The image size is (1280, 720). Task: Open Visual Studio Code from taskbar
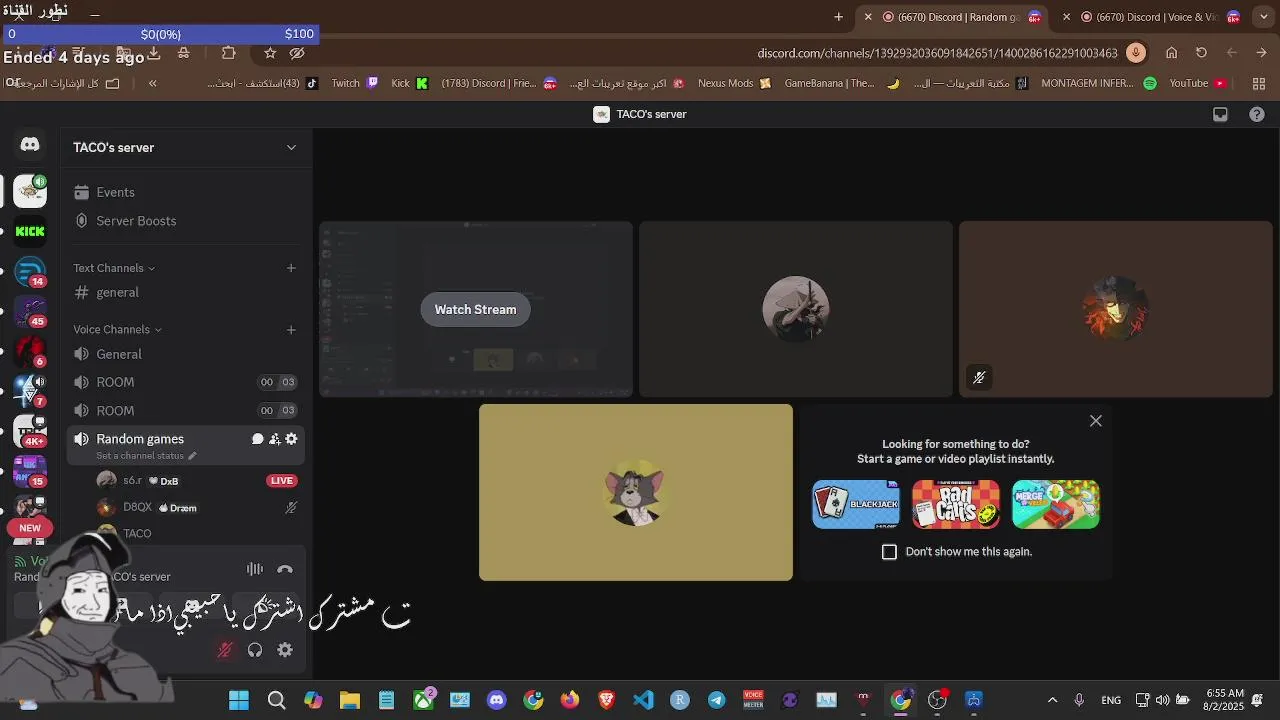click(643, 700)
